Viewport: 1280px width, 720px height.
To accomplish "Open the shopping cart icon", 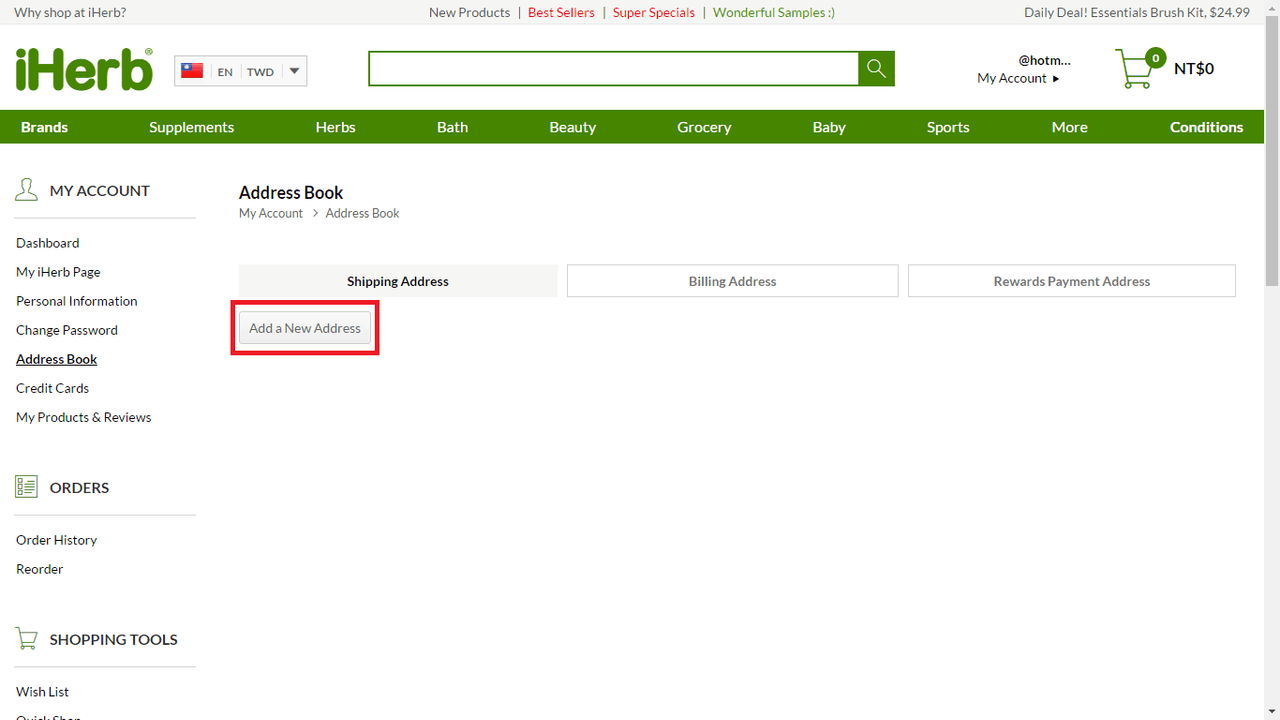I will pyautogui.click(x=1135, y=69).
